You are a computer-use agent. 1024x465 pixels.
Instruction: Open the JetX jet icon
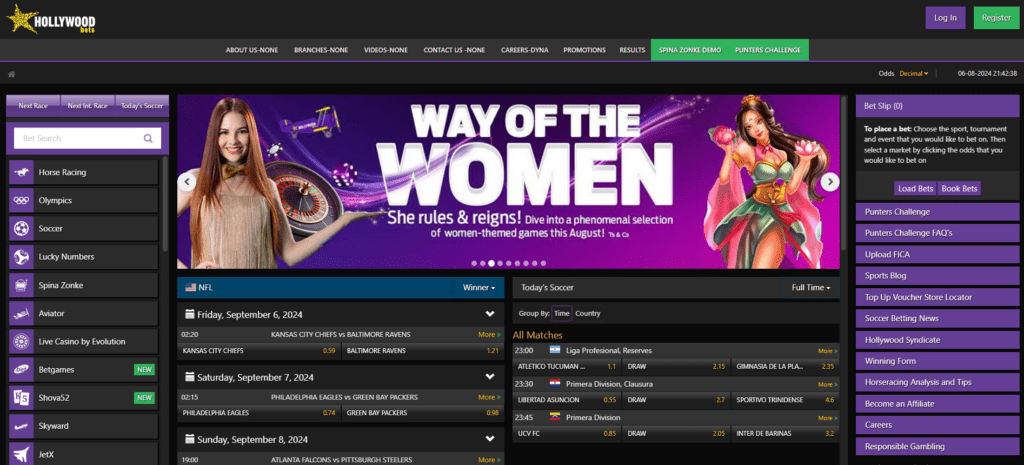point(22,454)
